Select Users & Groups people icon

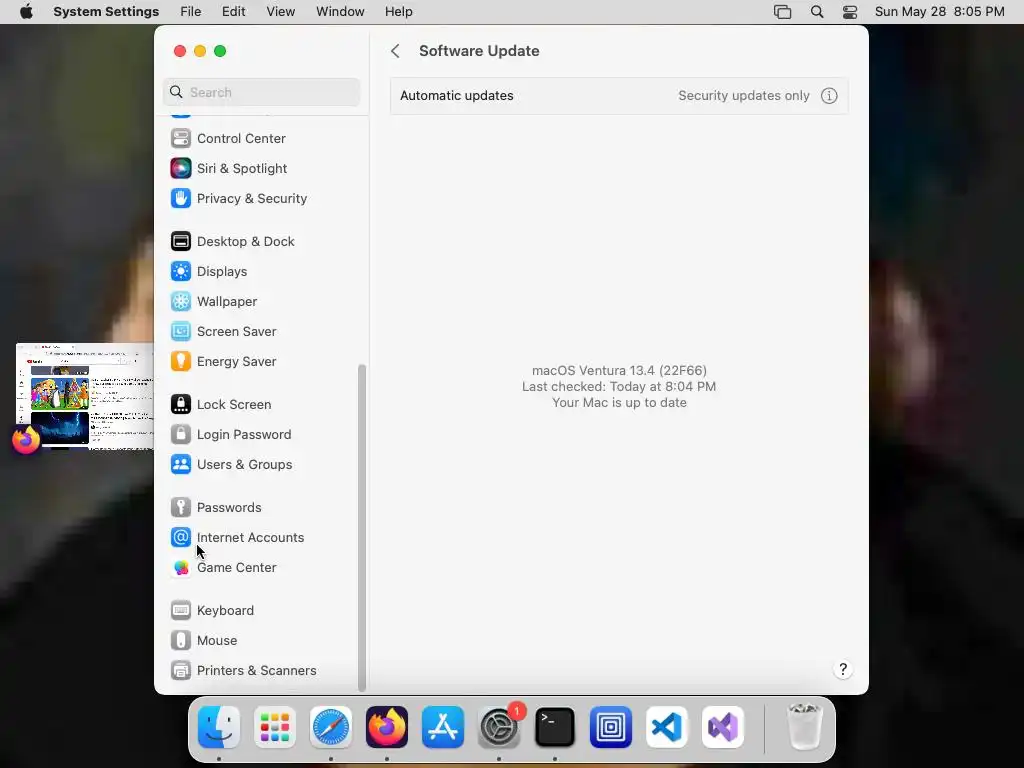[x=181, y=465]
